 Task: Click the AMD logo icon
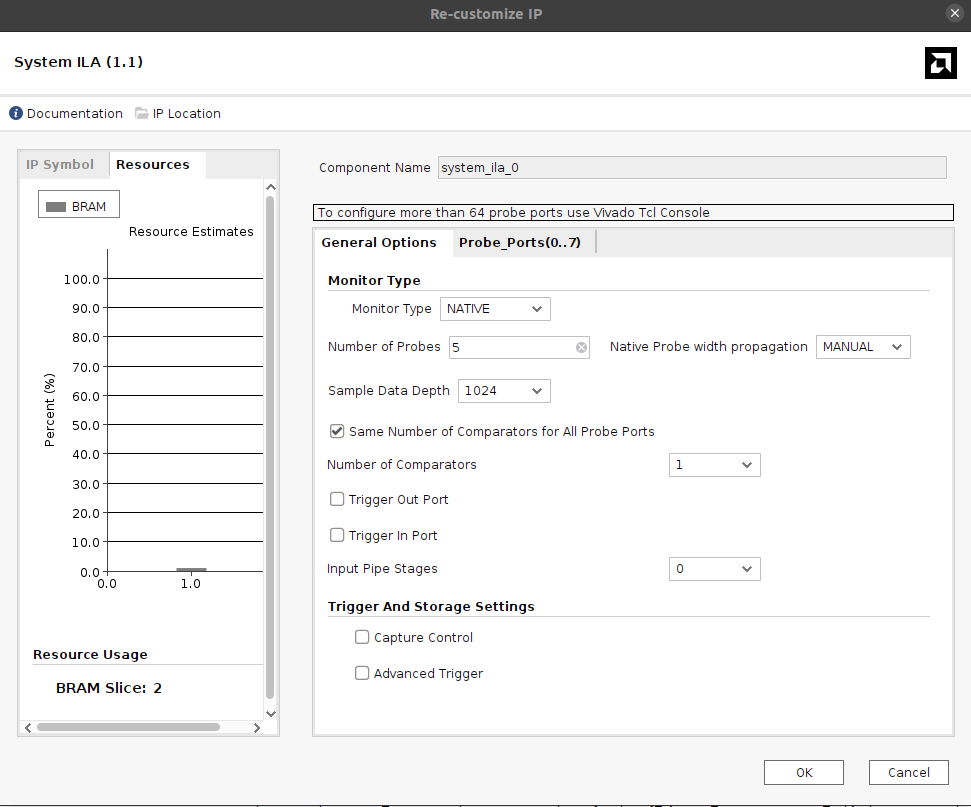click(x=941, y=63)
